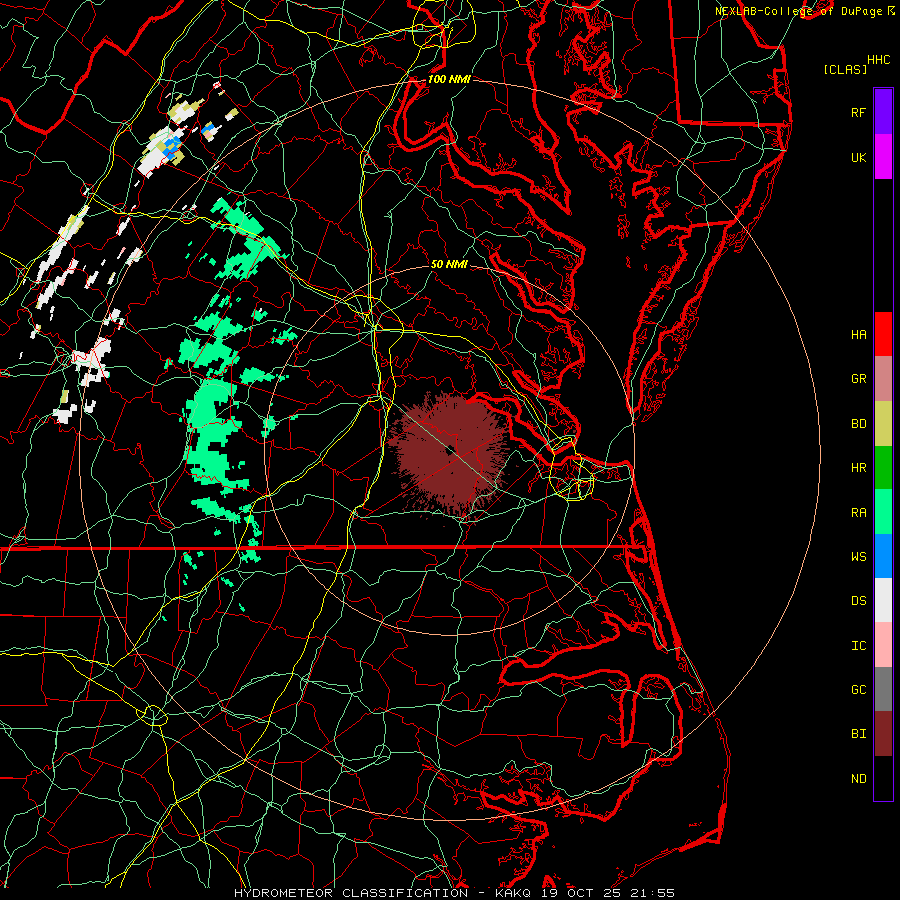
Task: Click the RA light green legend swatch
Action: 883,512
